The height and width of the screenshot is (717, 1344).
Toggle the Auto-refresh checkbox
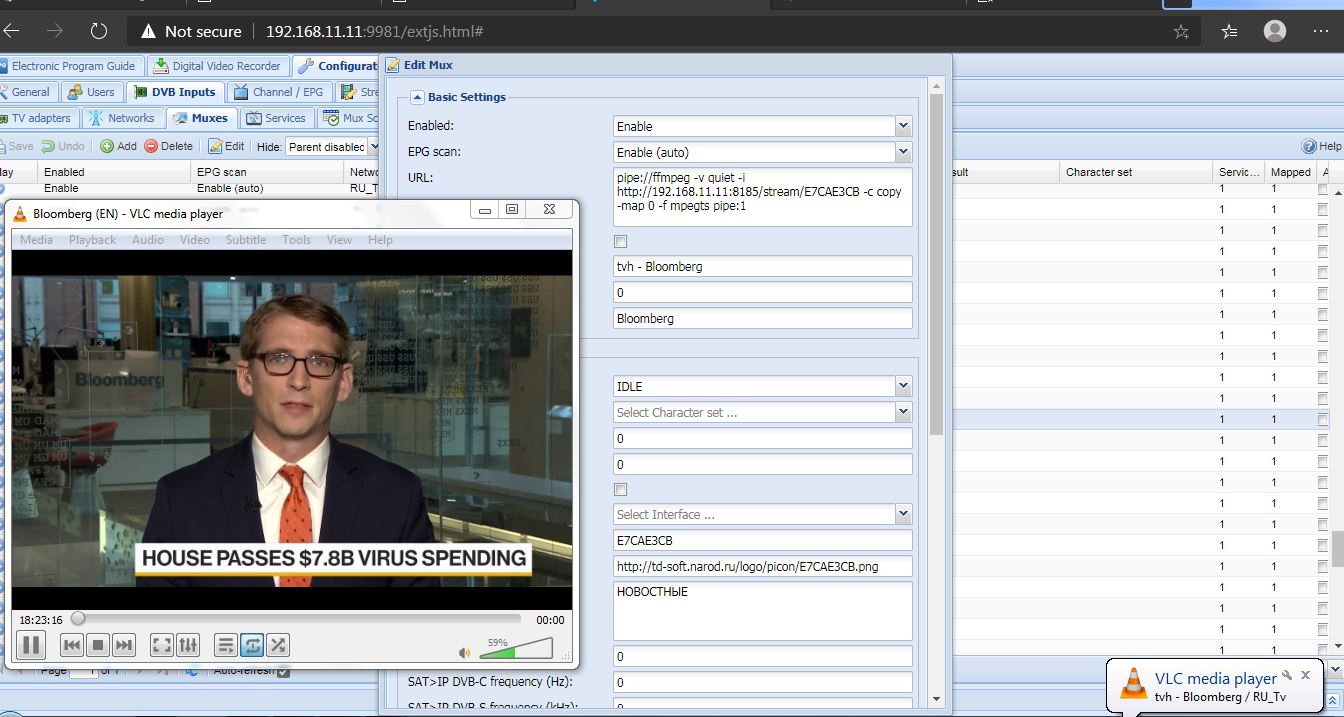pos(283,671)
